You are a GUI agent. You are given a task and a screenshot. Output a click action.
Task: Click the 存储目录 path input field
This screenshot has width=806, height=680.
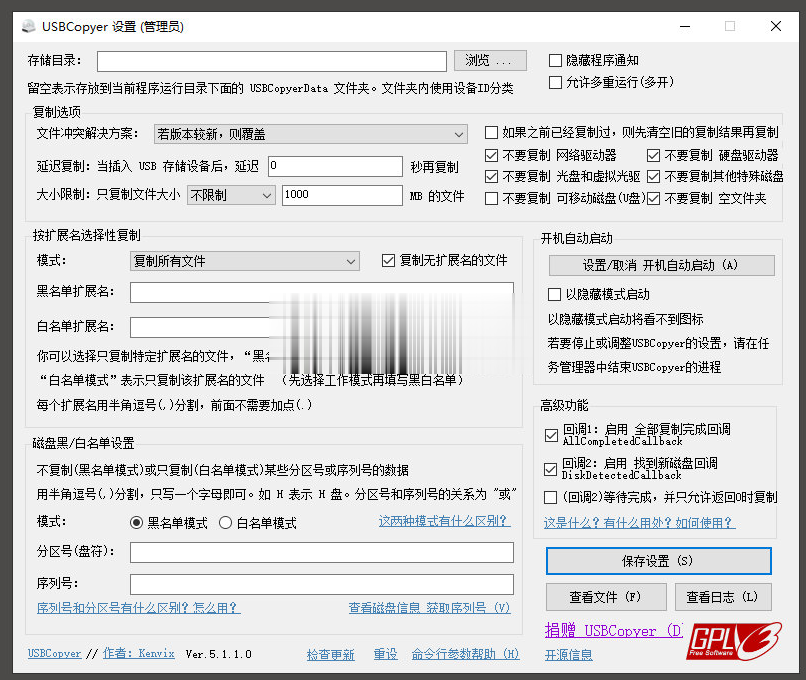(271, 61)
